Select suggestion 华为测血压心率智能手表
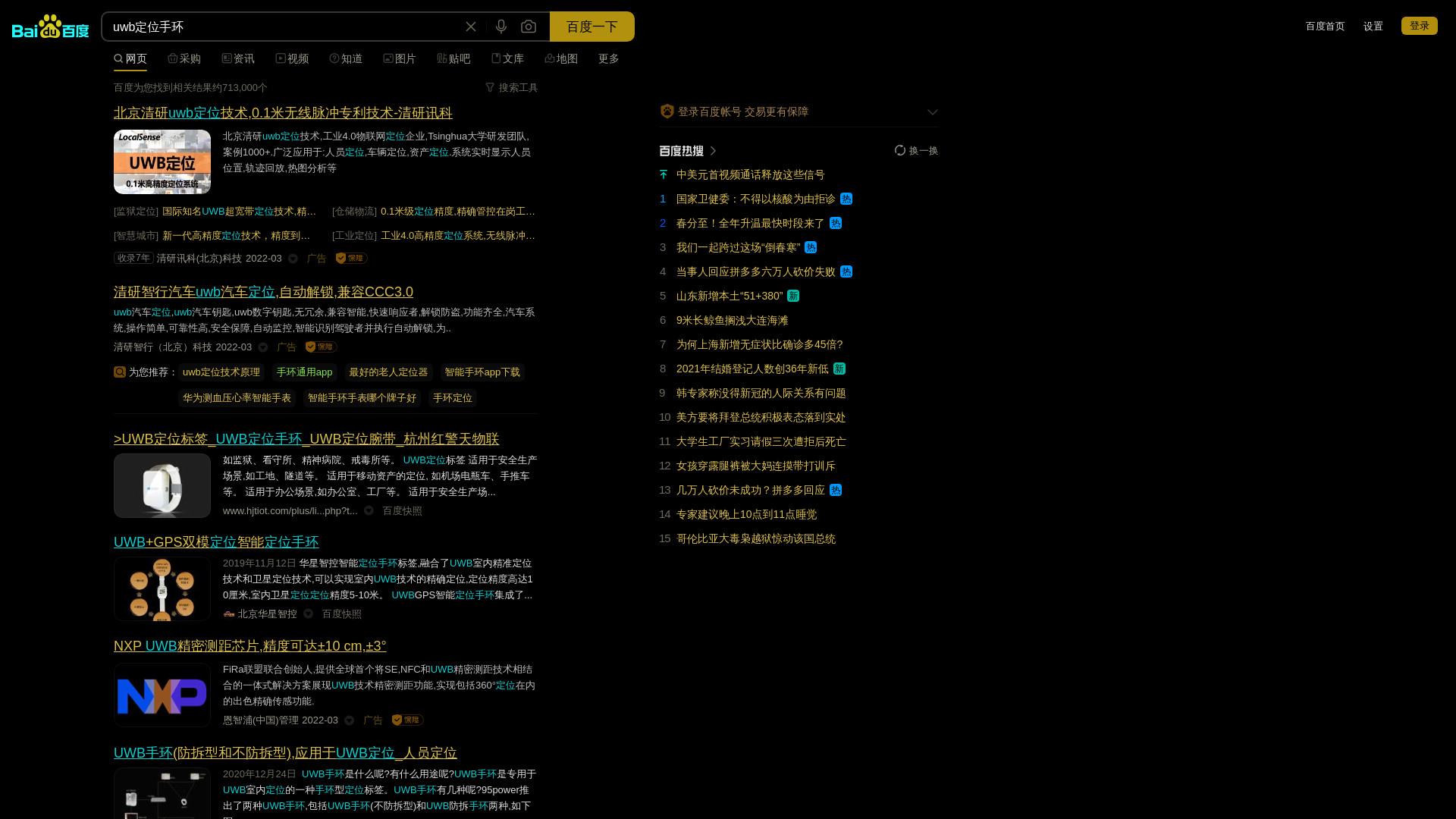 (x=237, y=398)
